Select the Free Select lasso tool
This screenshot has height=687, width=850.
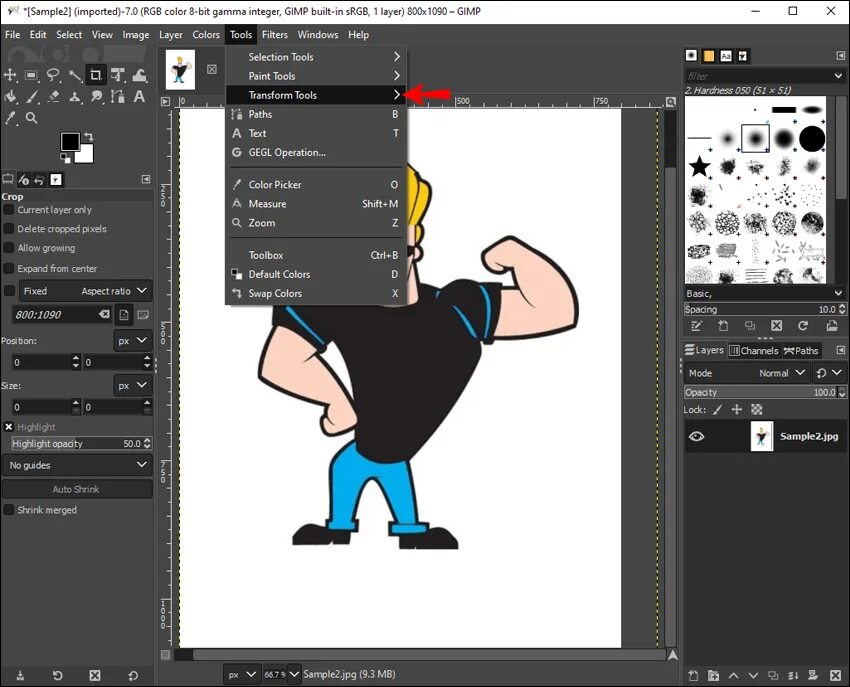point(53,75)
